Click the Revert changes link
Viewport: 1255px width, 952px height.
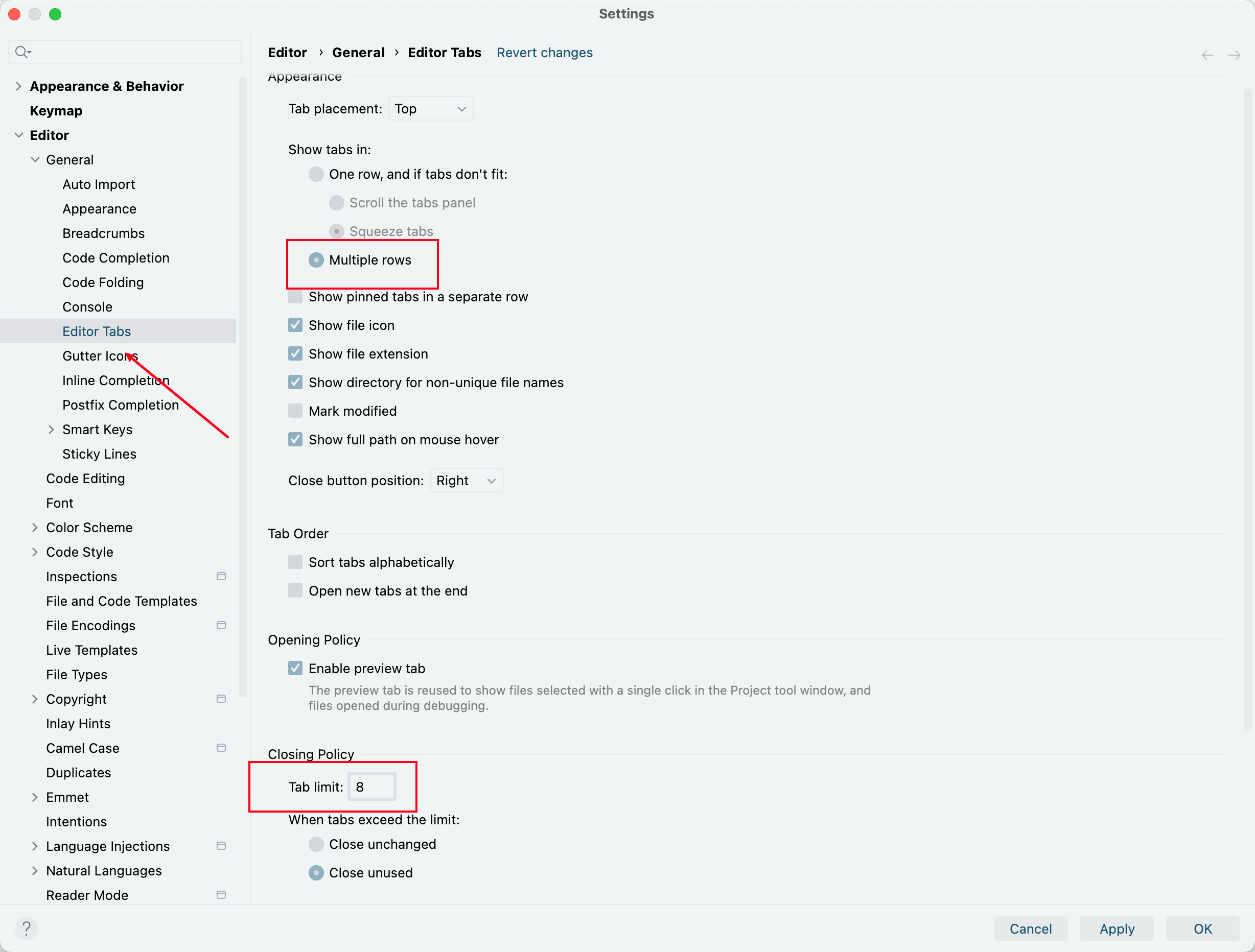[544, 53]
